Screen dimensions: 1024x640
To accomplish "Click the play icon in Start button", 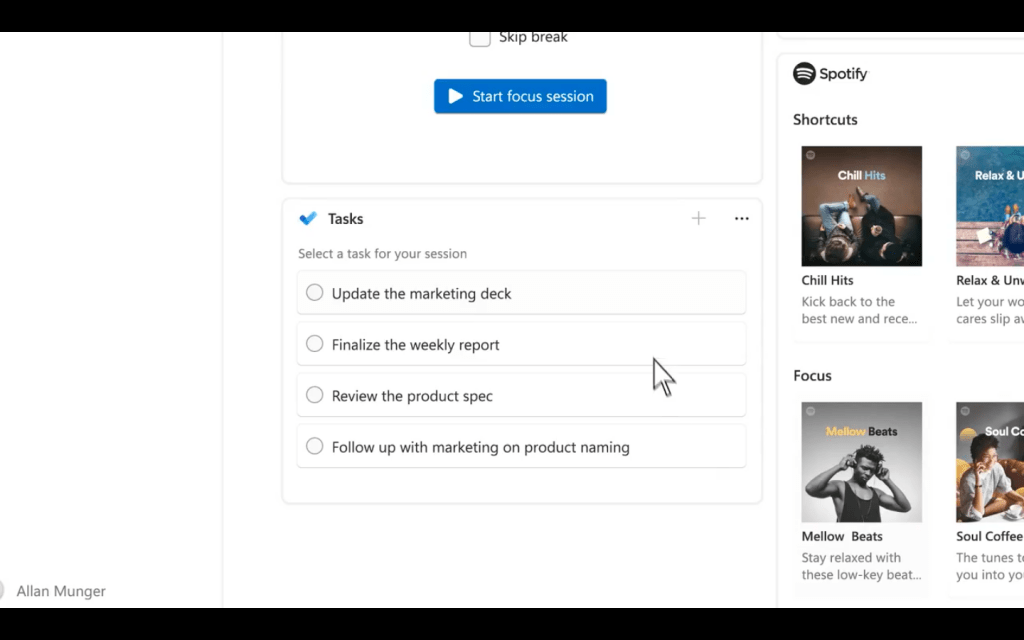I will 455,96.
